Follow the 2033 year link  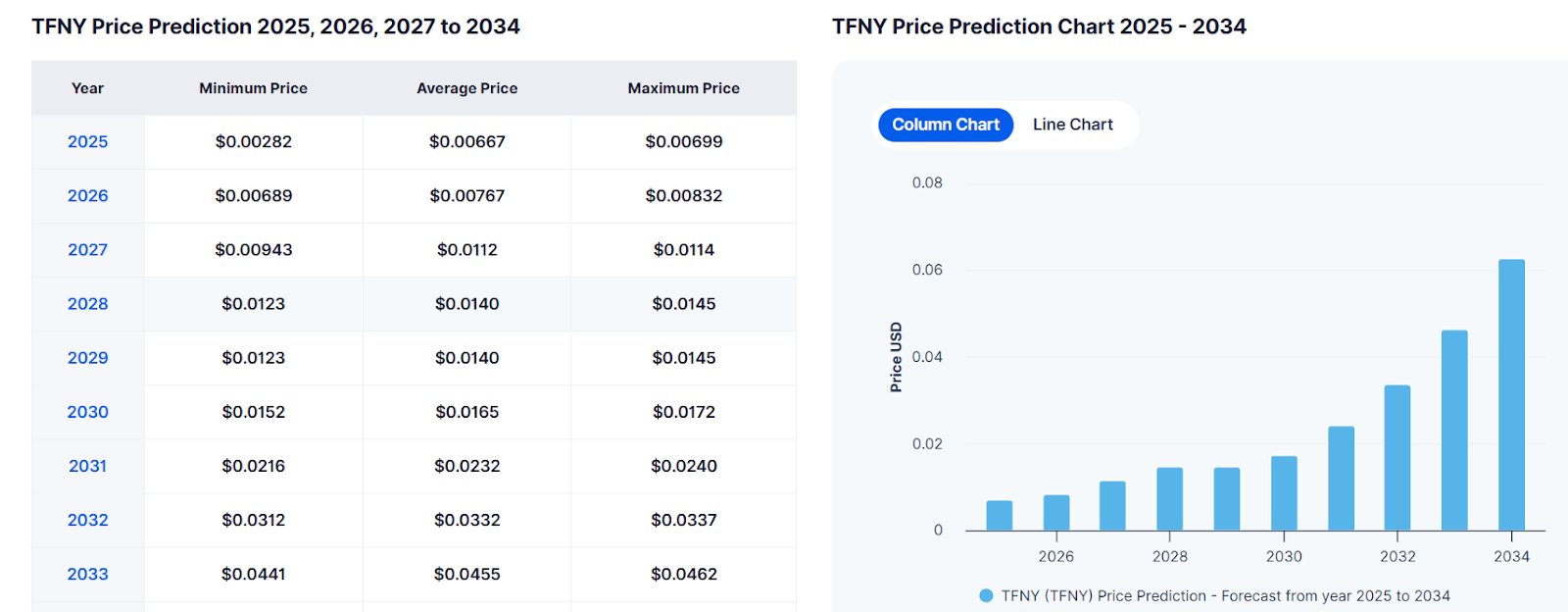(x=87, y=574)
